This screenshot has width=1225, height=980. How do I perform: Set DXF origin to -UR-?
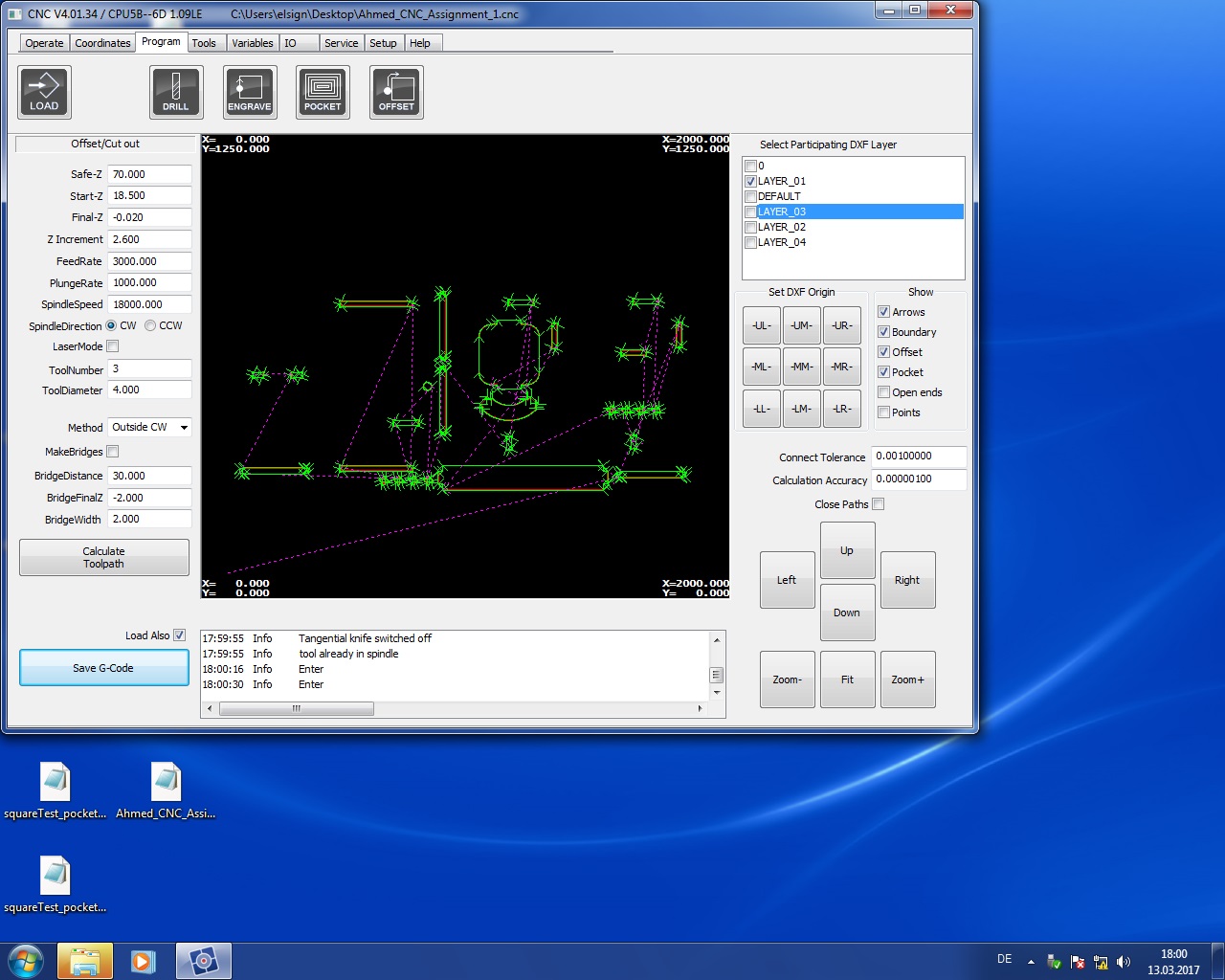[x=842, y=325]
